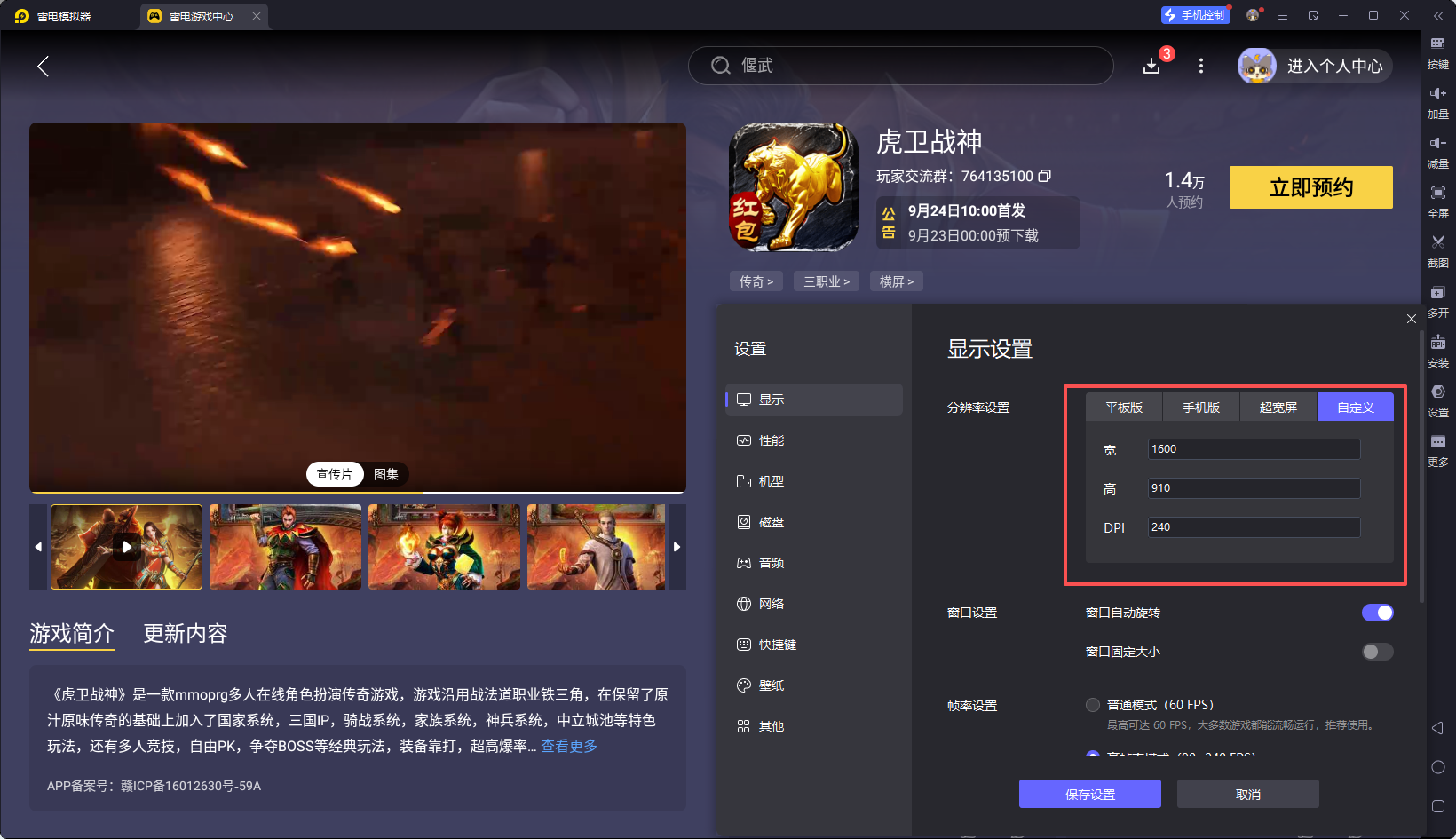Viewport: 1456px width, 839px height.
Task: Open the keymap (按键) tool in the sidebar
Action: tap(1438, 51)
